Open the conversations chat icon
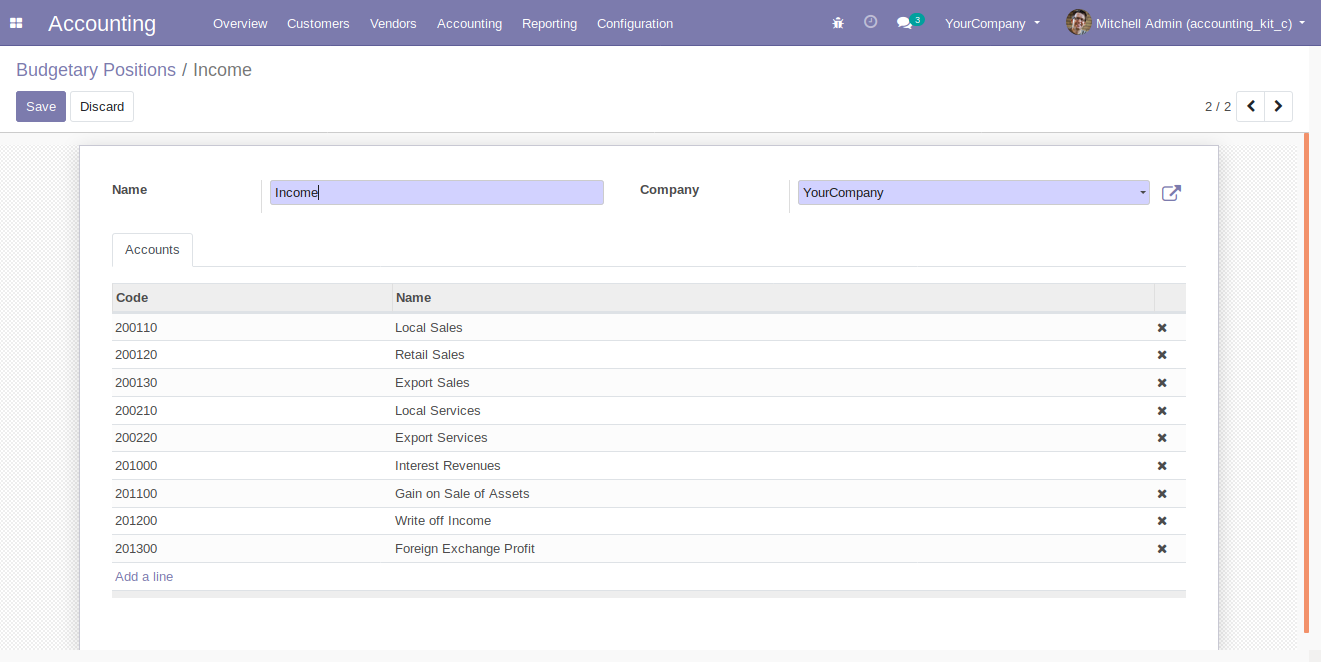Image resolution: width=1321 pixels, height=662 pixels. tap(905, 23)
